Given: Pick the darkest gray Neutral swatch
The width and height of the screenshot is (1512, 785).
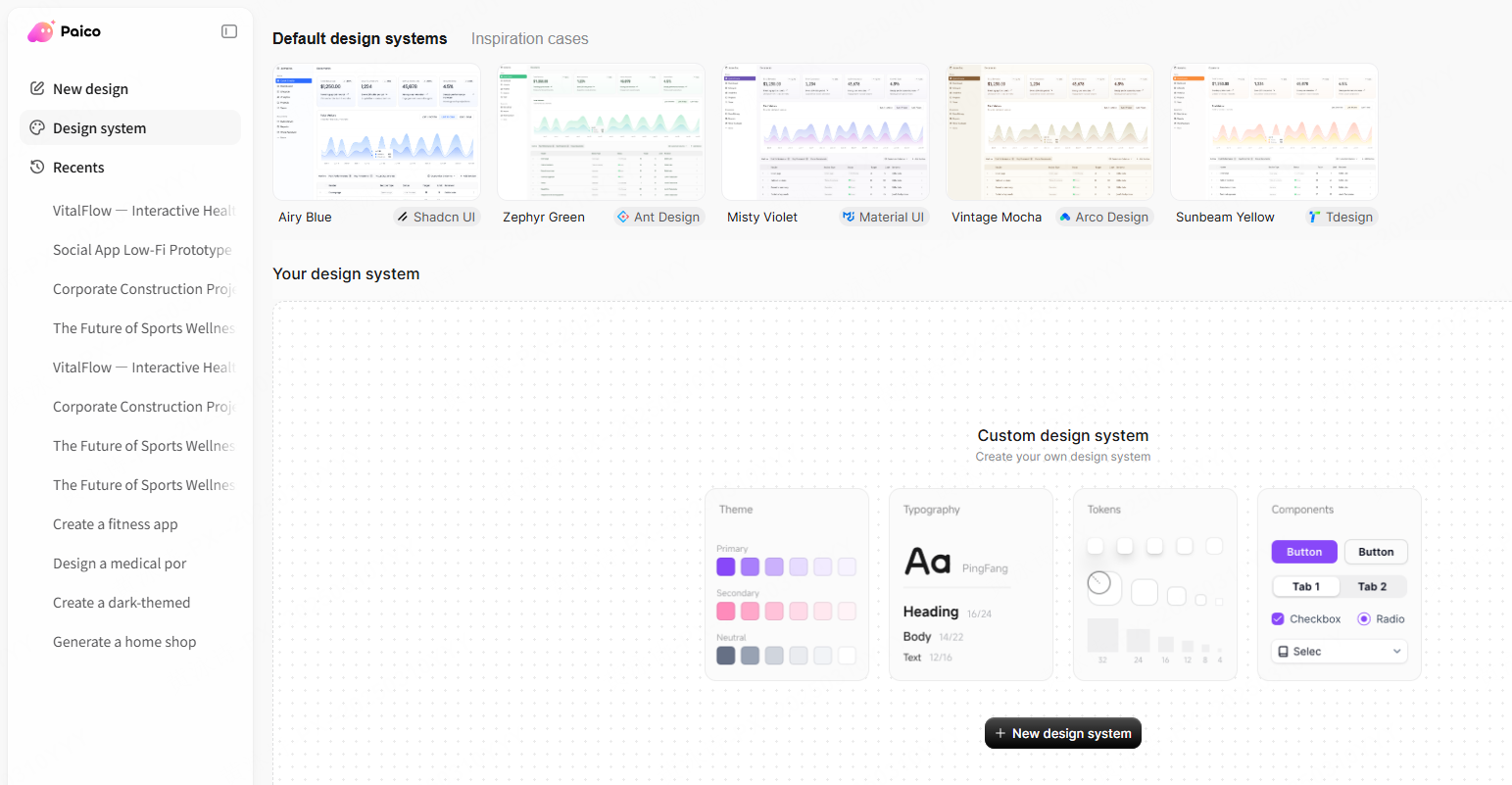Looking at the screenshot, I should pyautogui.click(x=726, y=655).
